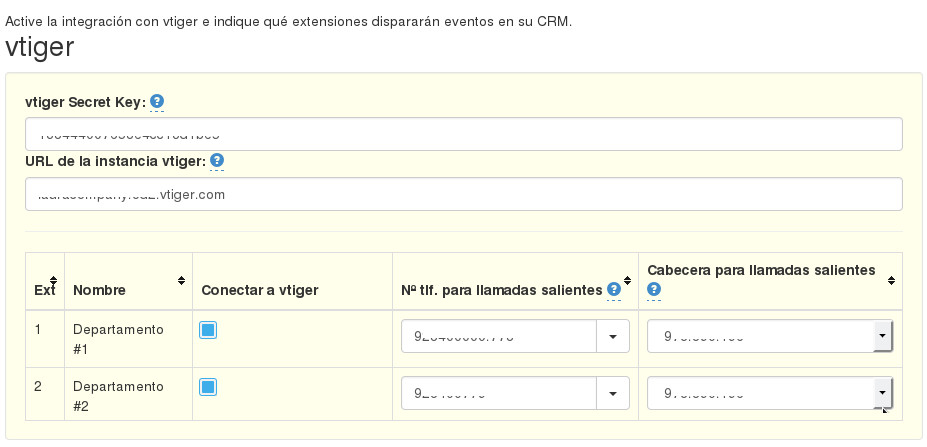Screen dimensions: 927x447
Task: Focus the vtiger Secret Key field
Action: (463, 134)
